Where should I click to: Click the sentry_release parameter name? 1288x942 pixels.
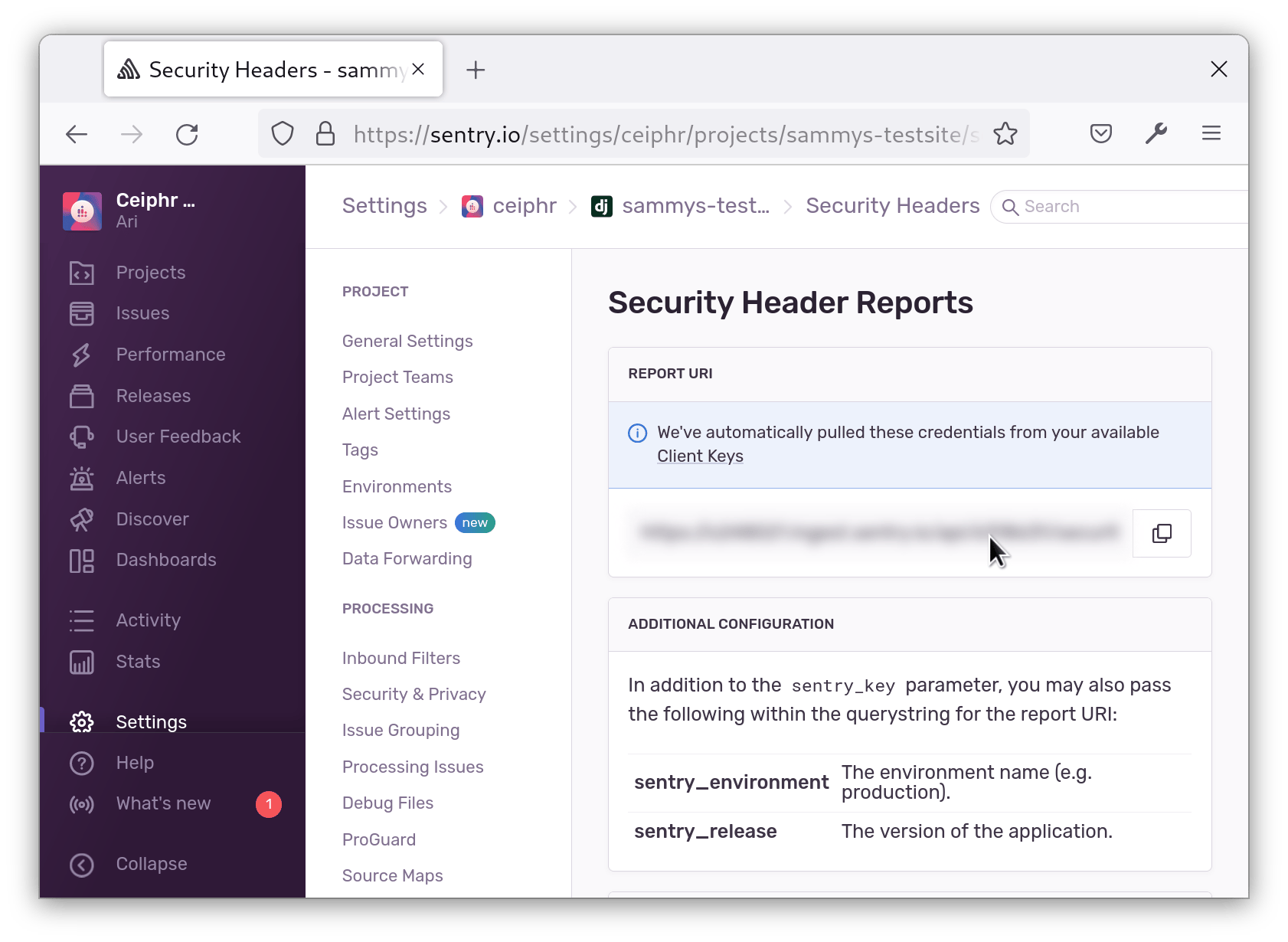pyautogui.click(x=705, y=832)
